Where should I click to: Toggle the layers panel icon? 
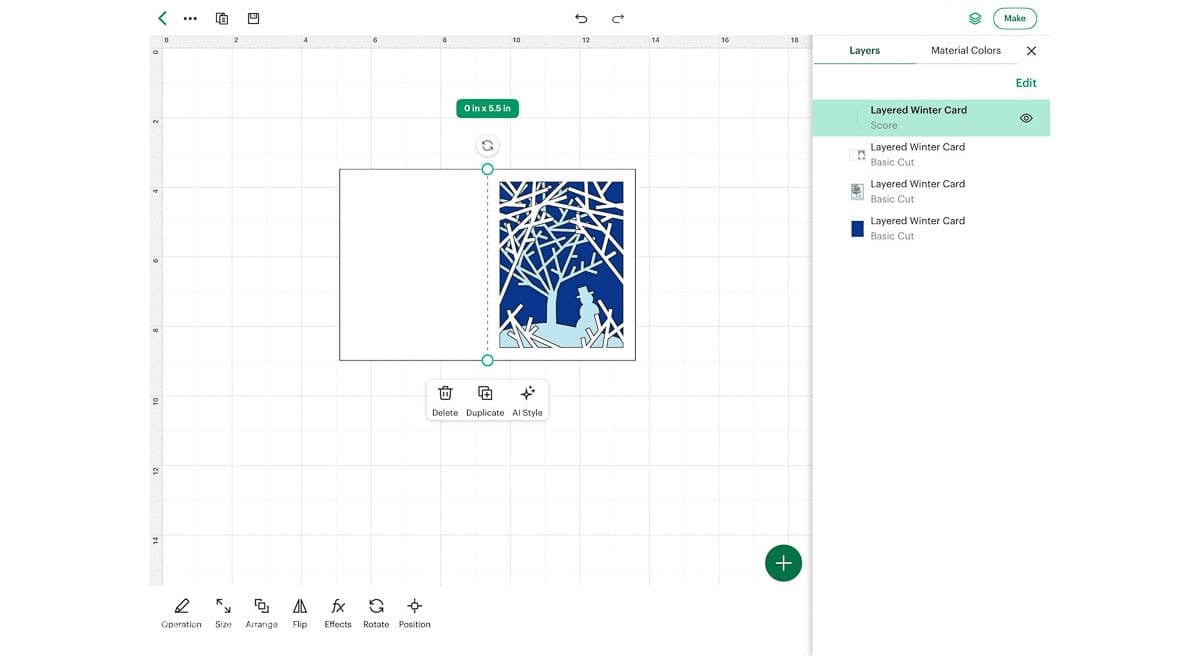(975, 18)
